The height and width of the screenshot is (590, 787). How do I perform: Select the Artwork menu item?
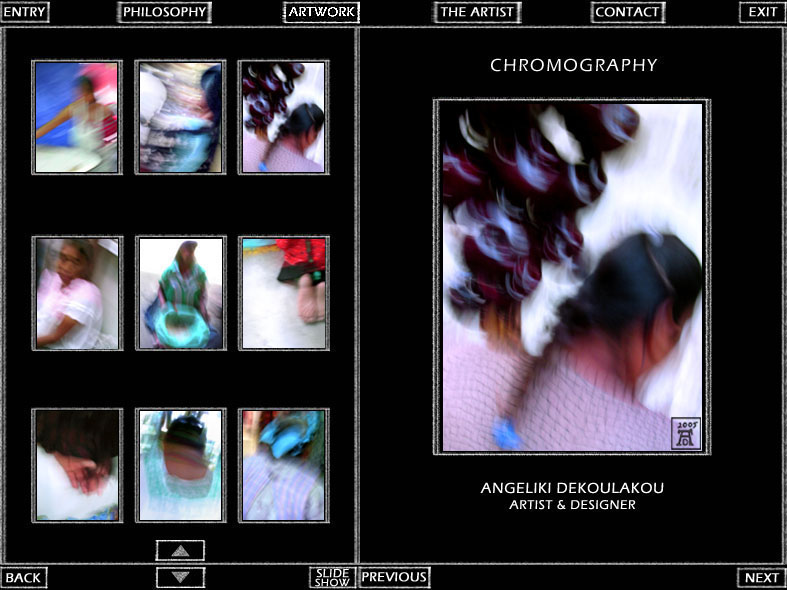[321, 12]
